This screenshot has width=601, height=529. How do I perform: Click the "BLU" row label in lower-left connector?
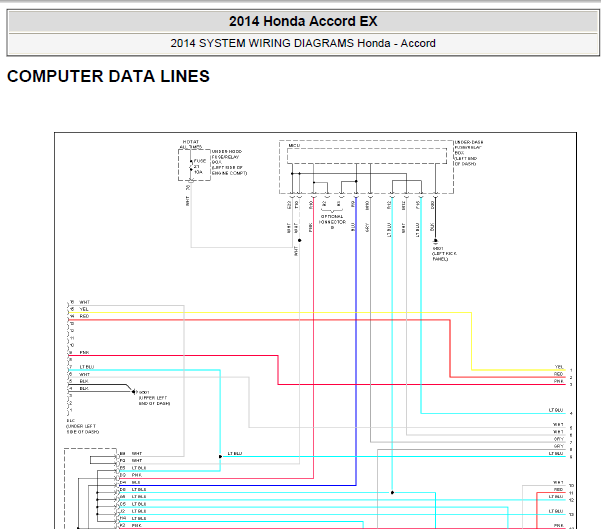click(136, 482)
